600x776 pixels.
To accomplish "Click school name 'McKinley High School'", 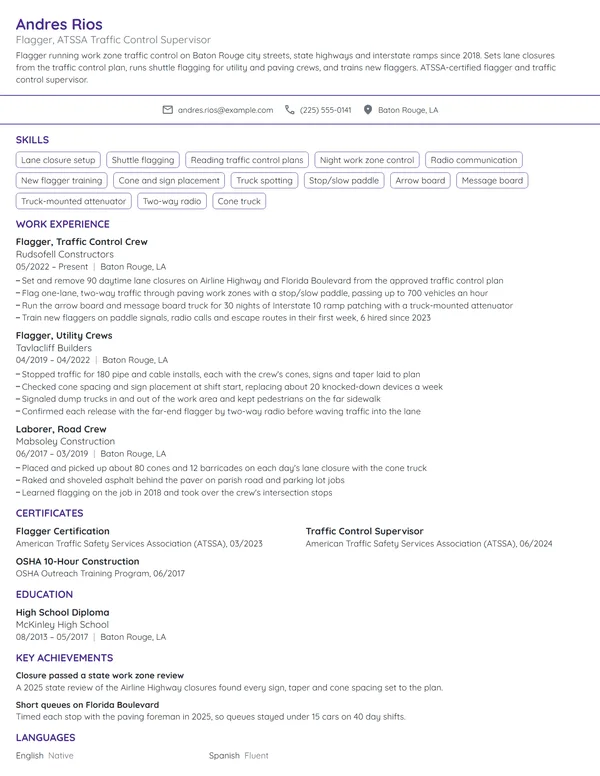I will coord(62,625).
